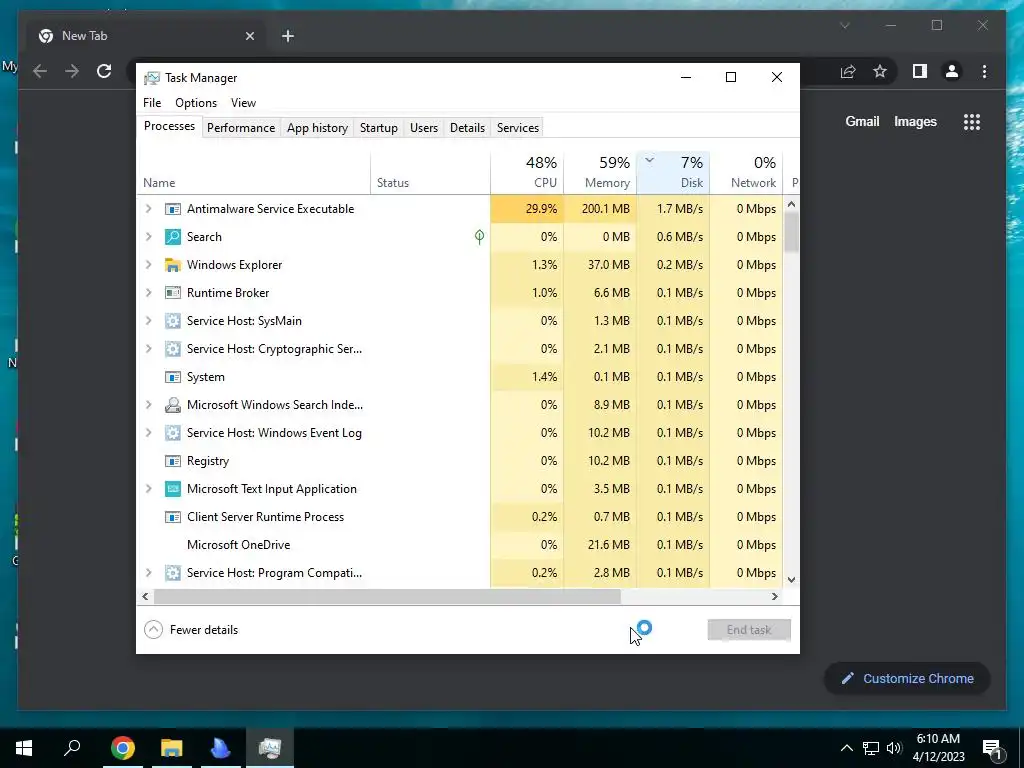Open the notification center icon
Screen dimensions: 1024x768
(992, 748)
